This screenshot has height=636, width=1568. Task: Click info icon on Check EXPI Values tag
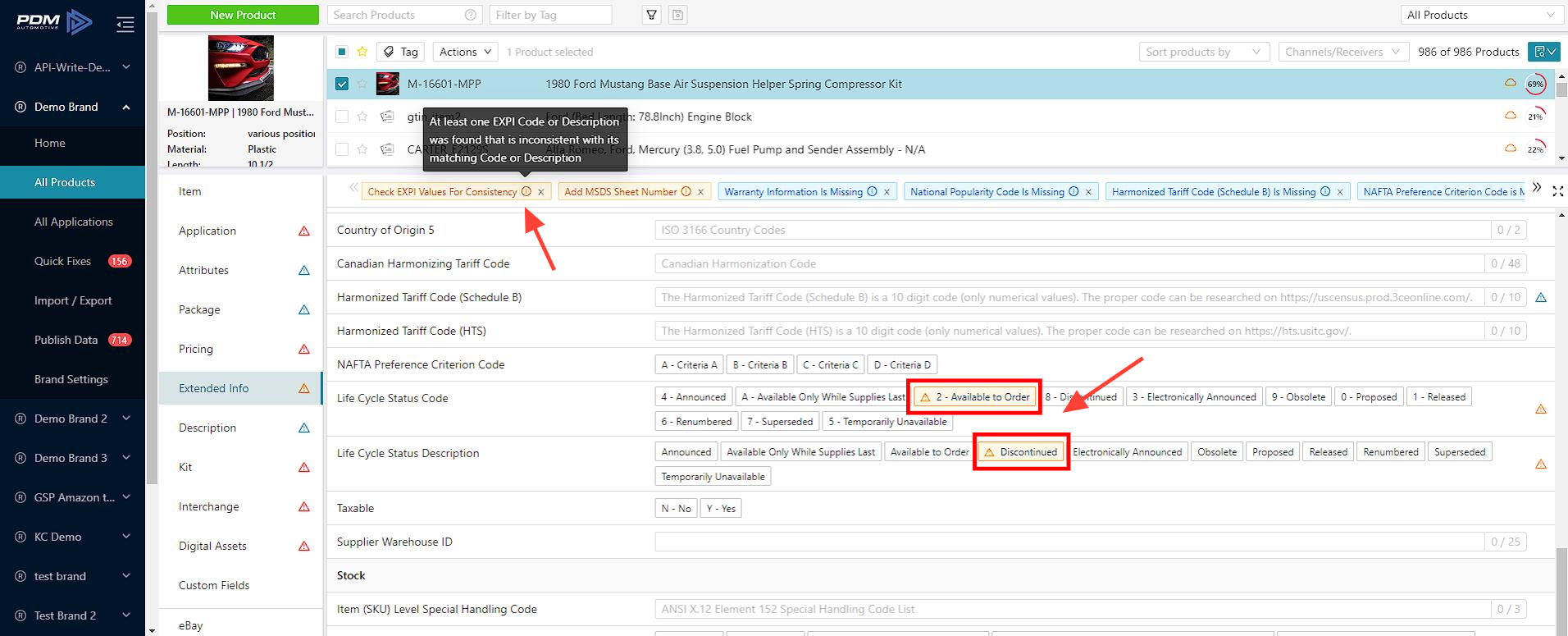point(526,191)
